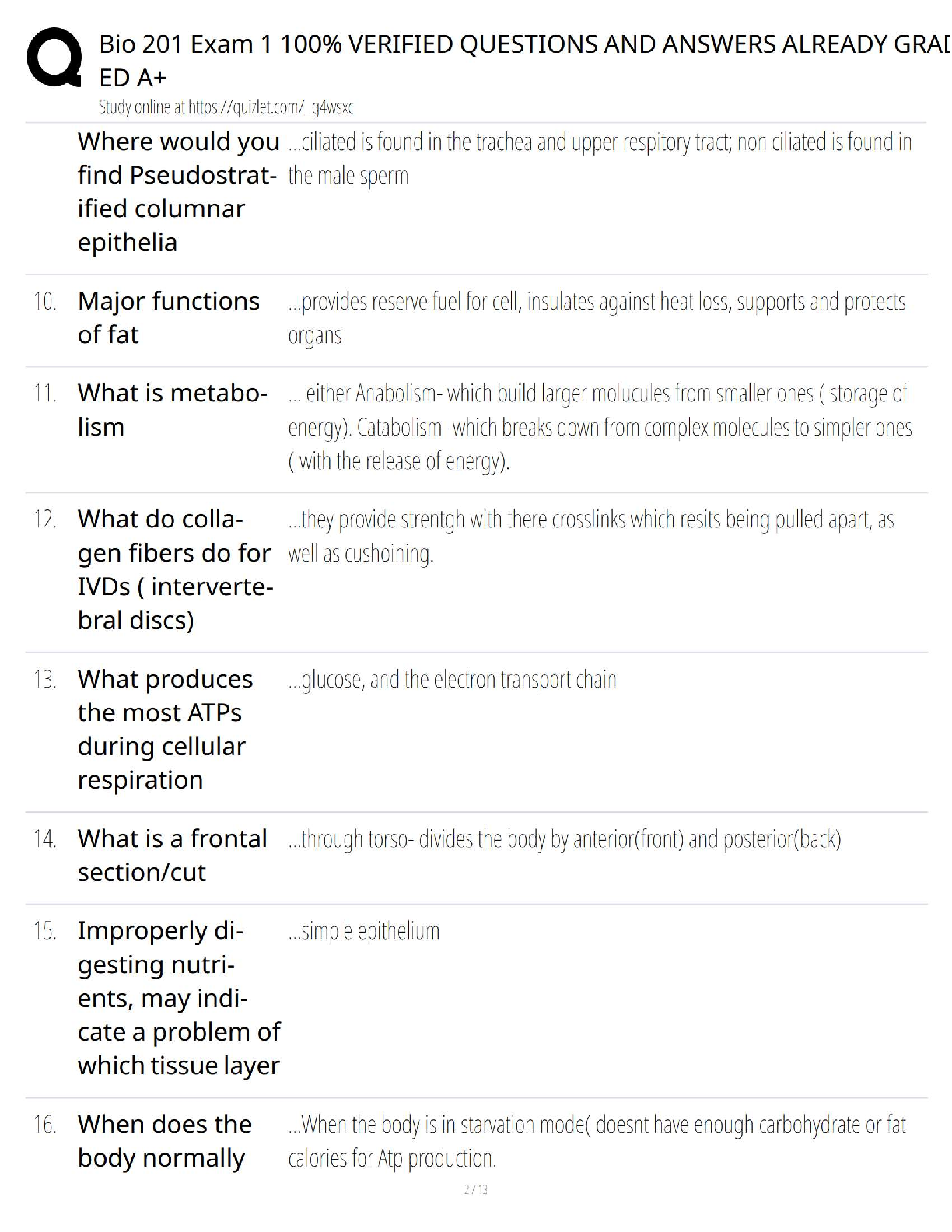Select term 16 When does the body
The height and width of the screenshot is (1232, 952).
click(x=164, y=1140)
